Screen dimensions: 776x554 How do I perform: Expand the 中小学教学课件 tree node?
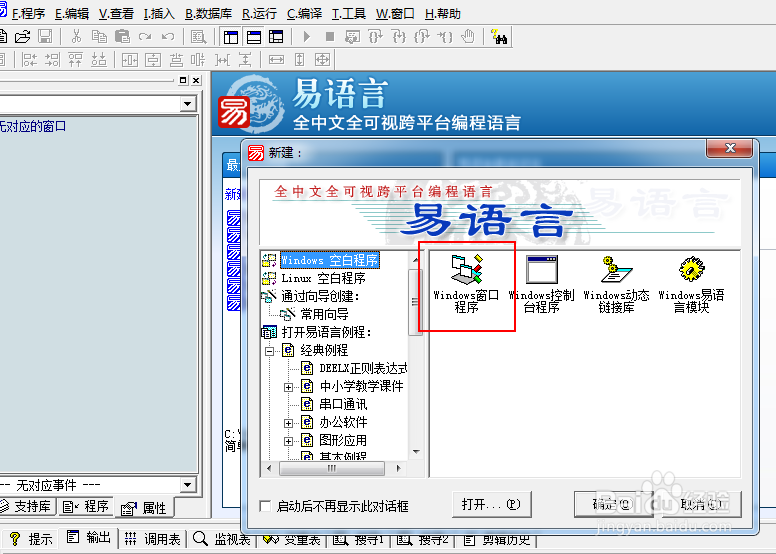289,387
